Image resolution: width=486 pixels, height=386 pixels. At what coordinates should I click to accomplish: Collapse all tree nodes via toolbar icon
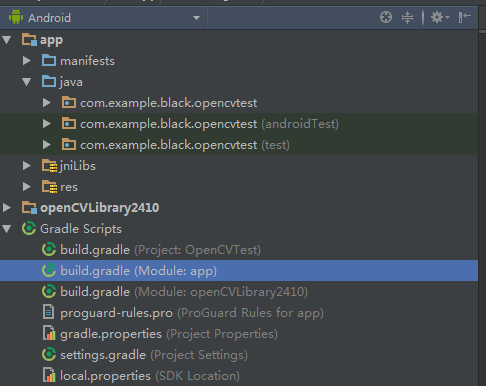[x=407, y=17]
